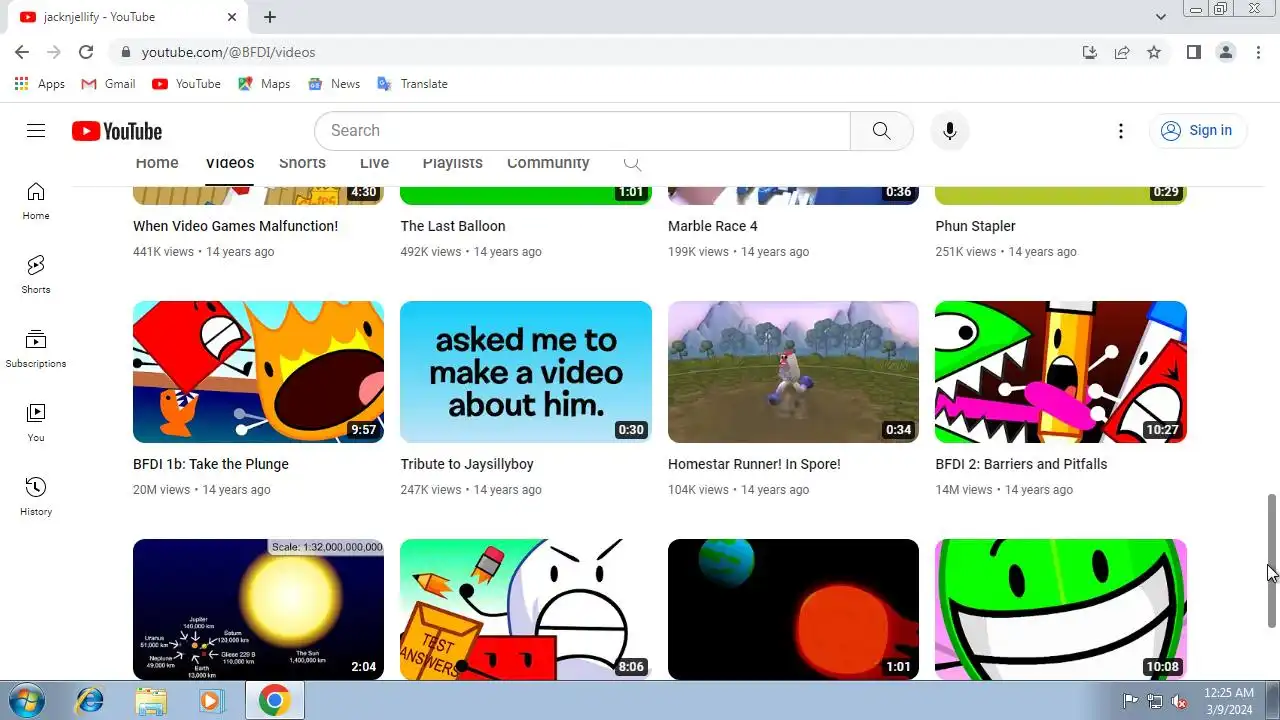The image size is (1280, 720).
Task: Go back in Chrome
Action: (x=22, y=52)
